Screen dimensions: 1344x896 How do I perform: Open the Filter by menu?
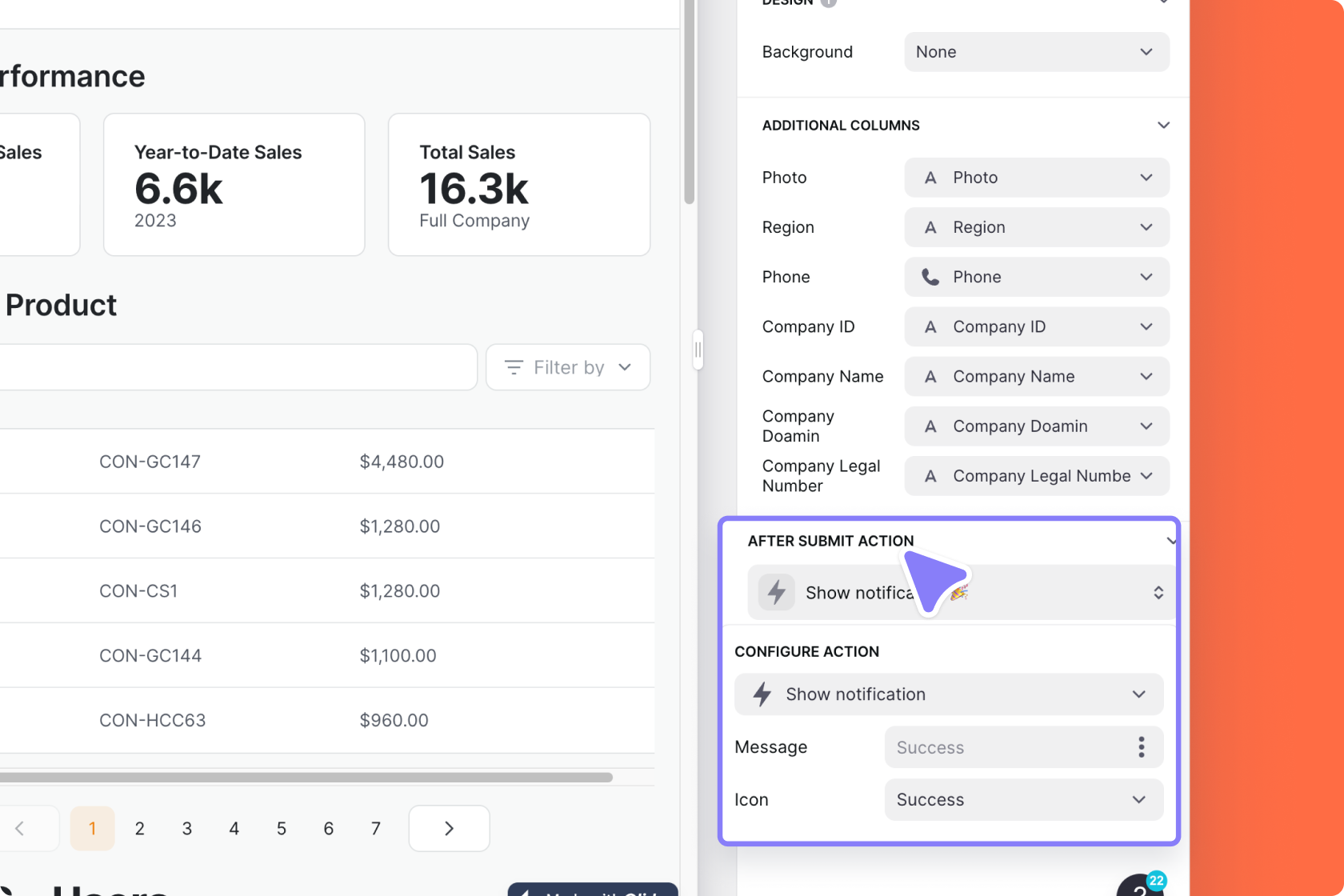pyautogui.click(x=568, y=367)
